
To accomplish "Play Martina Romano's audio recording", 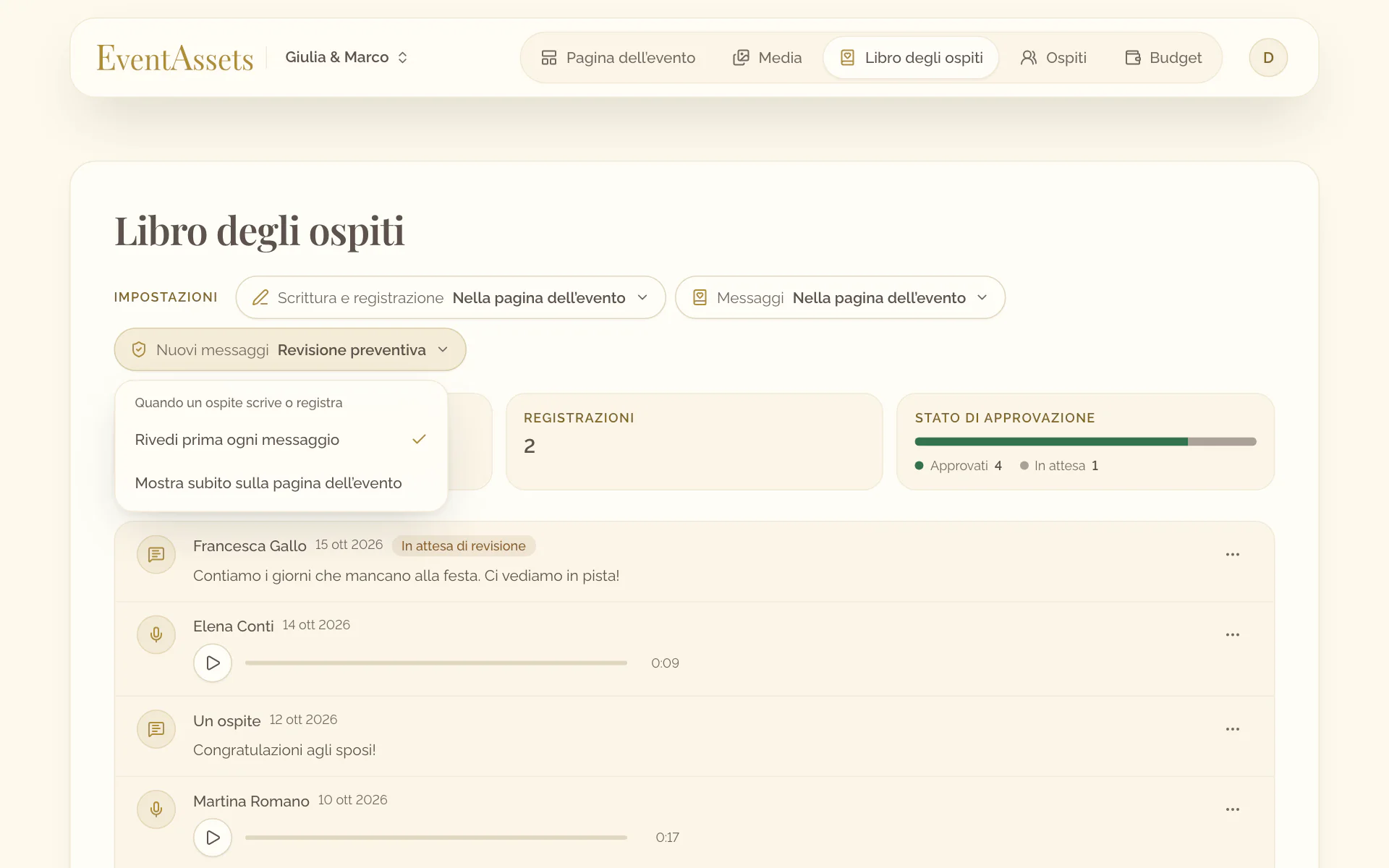I will coord(213,837).
